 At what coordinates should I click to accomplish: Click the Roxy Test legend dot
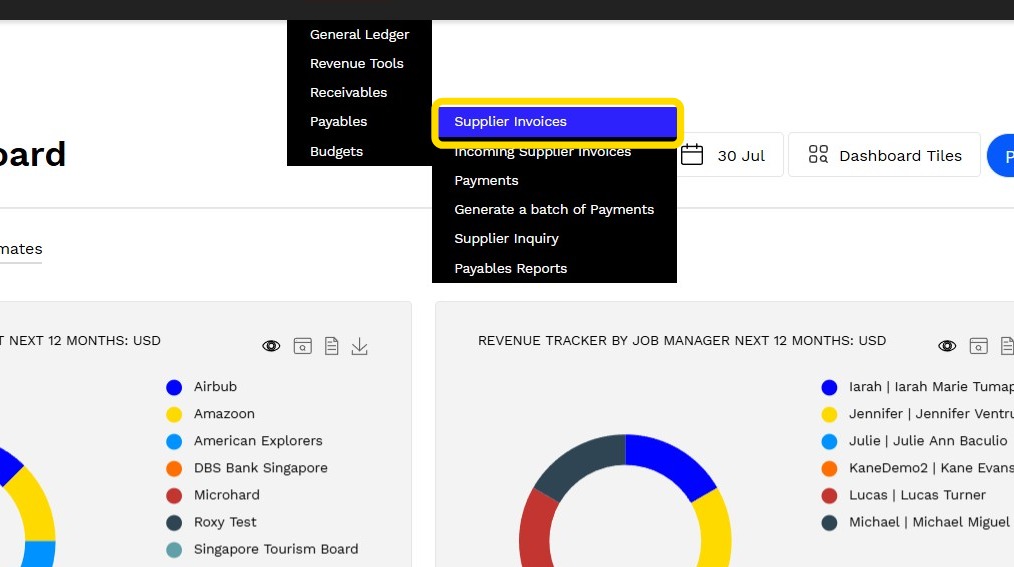[174, 523]
